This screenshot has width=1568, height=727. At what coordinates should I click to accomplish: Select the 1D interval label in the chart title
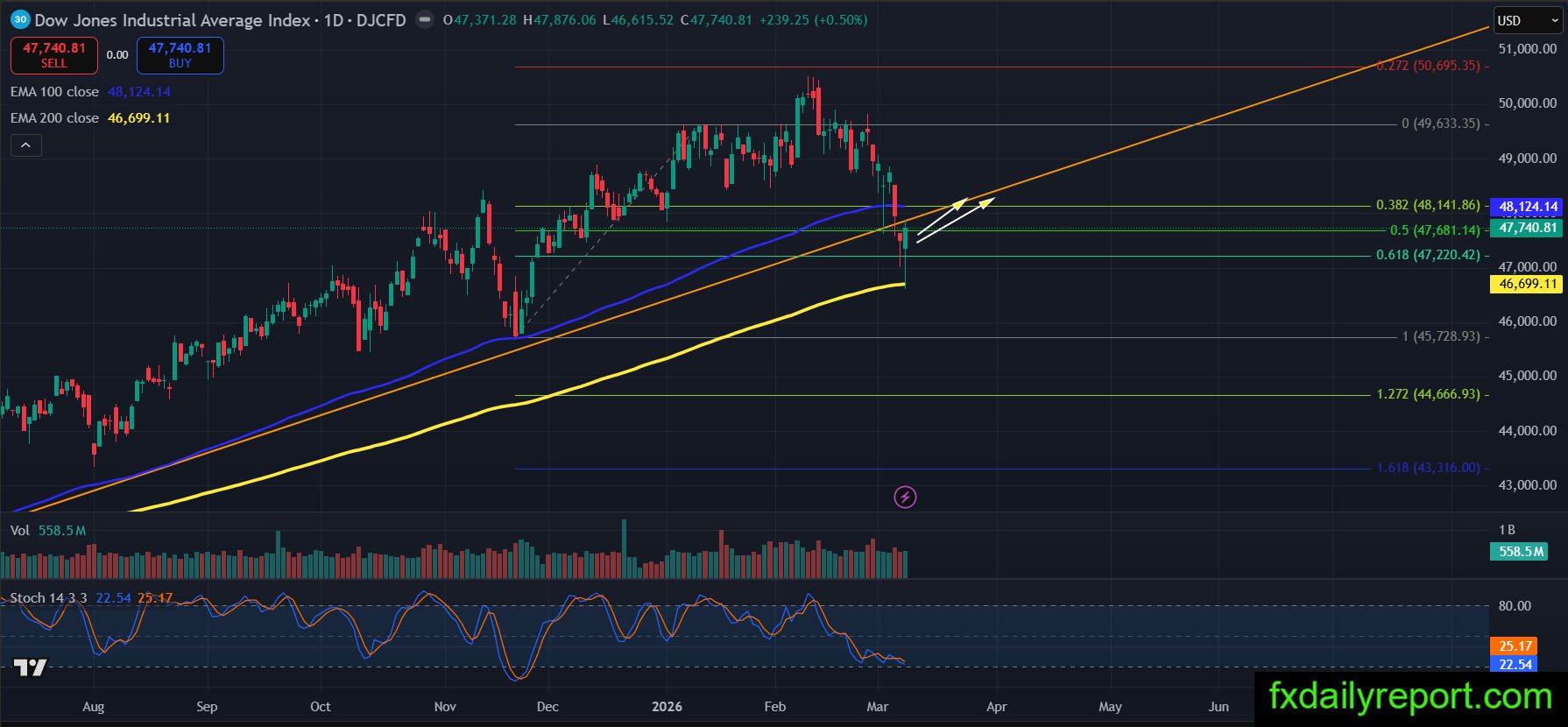pos(334,19)
